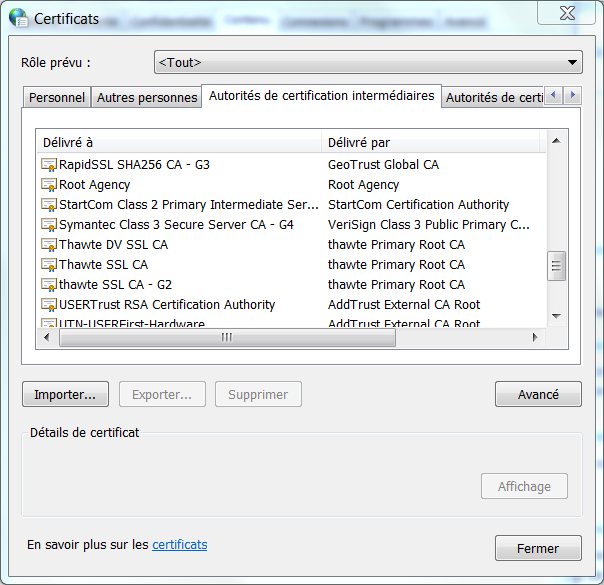
Task: Click the Supprimer button
Action: pyautogui.click(x=258, y=394)
